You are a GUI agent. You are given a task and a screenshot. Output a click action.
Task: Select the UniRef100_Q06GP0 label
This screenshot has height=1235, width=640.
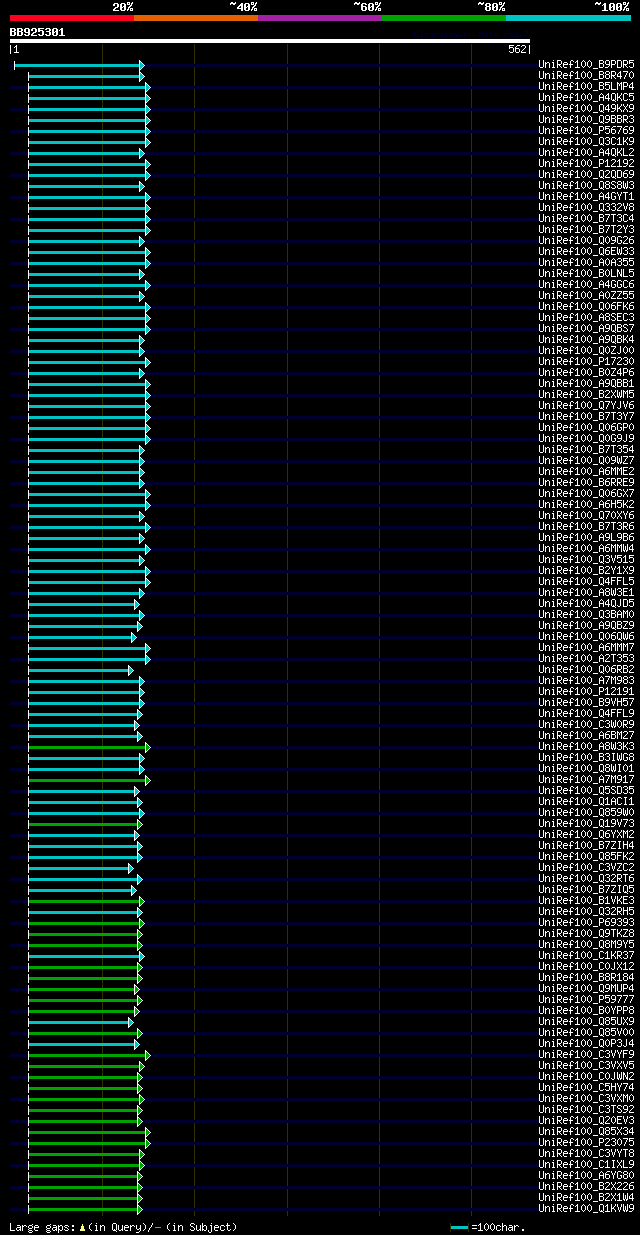[x=586, y=427]
